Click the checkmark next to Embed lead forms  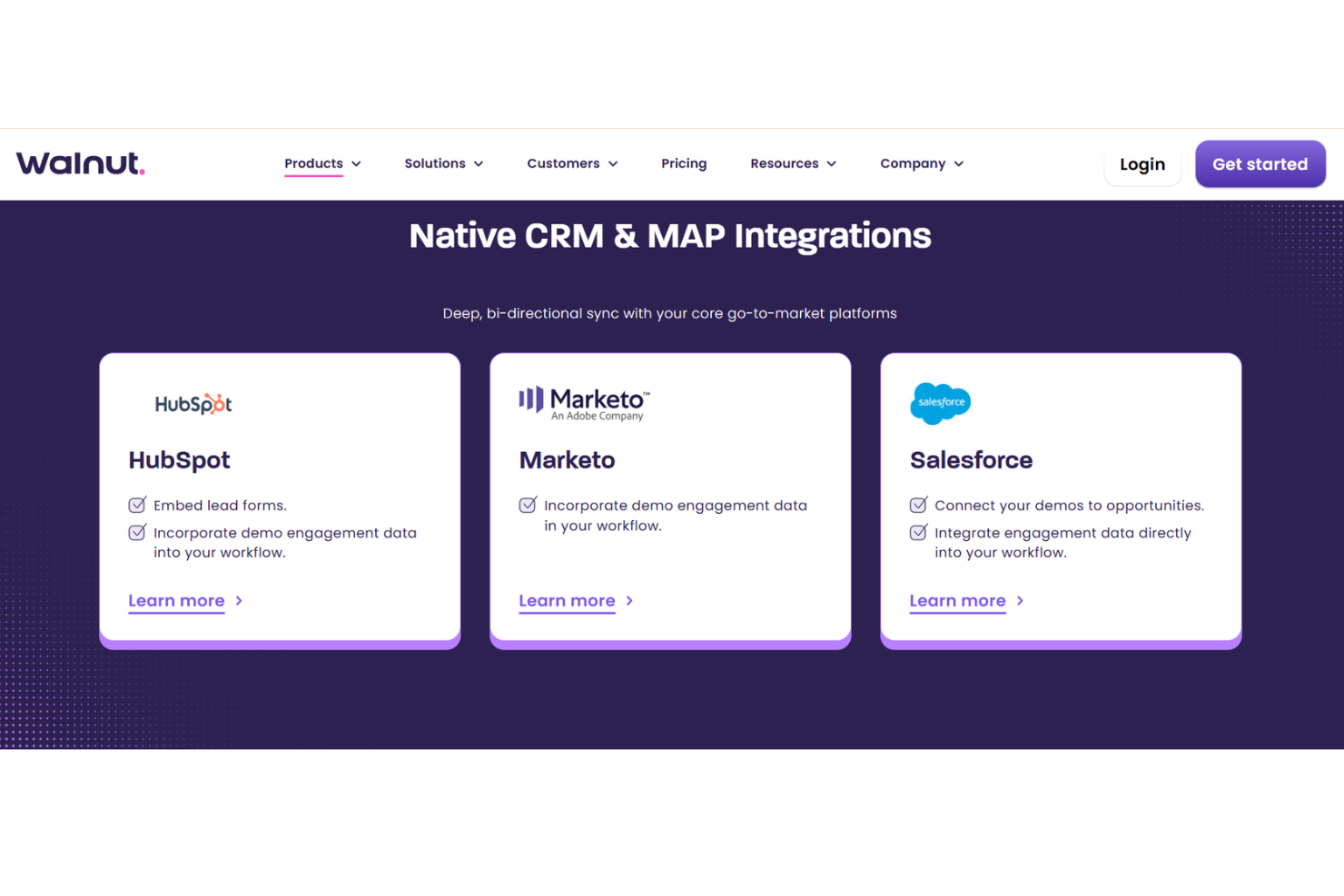pos(137,505)
